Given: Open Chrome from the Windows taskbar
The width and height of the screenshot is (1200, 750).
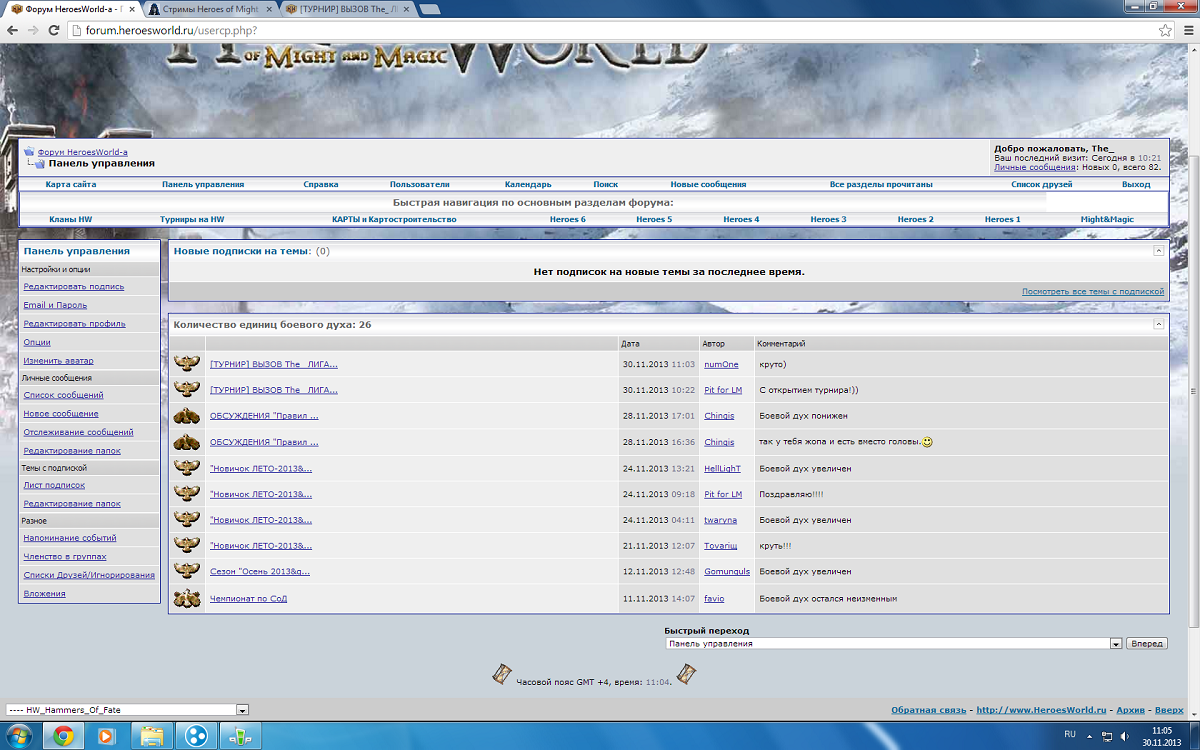Looking at the screenshot, I should point(63,736).
